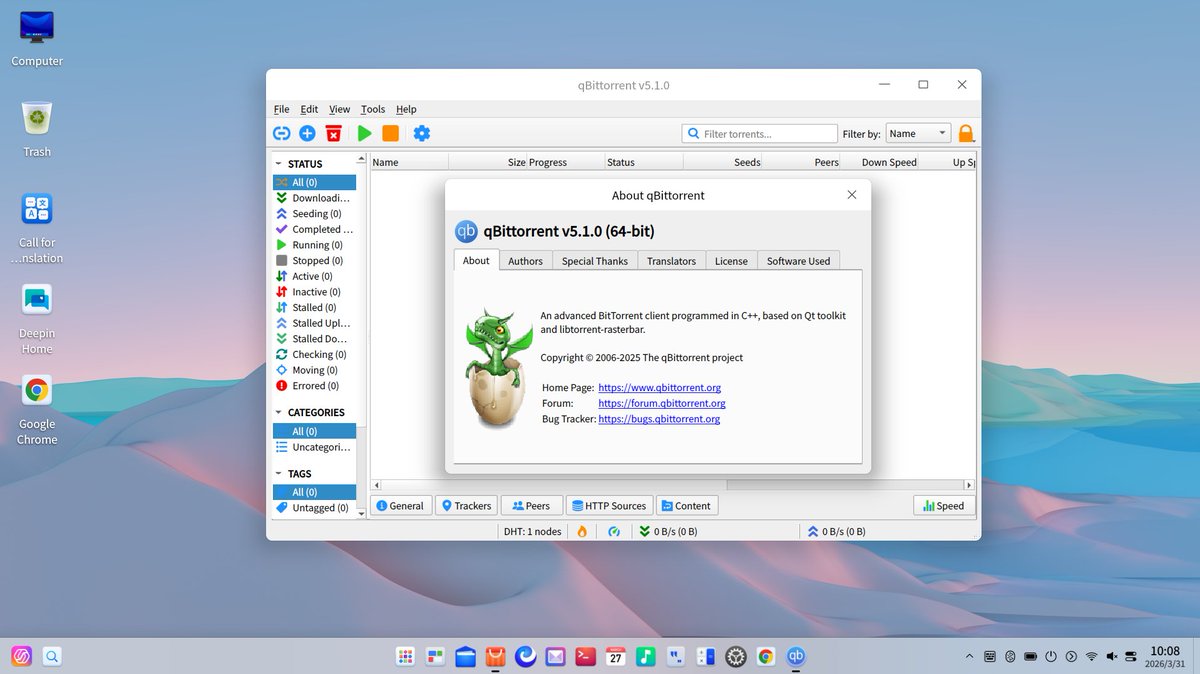The width and height of the screenshot is (1200, 674).
Task: Open the Peers properties tab
Action: 531,506
